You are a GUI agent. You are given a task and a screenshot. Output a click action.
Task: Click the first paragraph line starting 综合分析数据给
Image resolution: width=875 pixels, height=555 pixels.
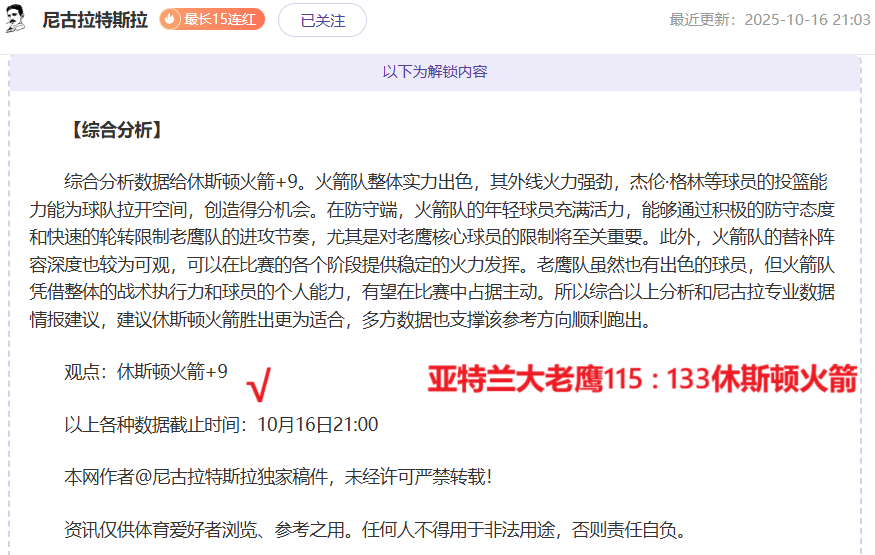click(x=445, y=182)
